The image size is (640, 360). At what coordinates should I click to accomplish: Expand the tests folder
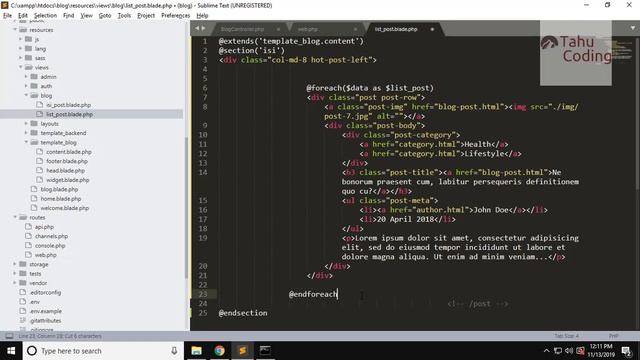tap(15, 274)
